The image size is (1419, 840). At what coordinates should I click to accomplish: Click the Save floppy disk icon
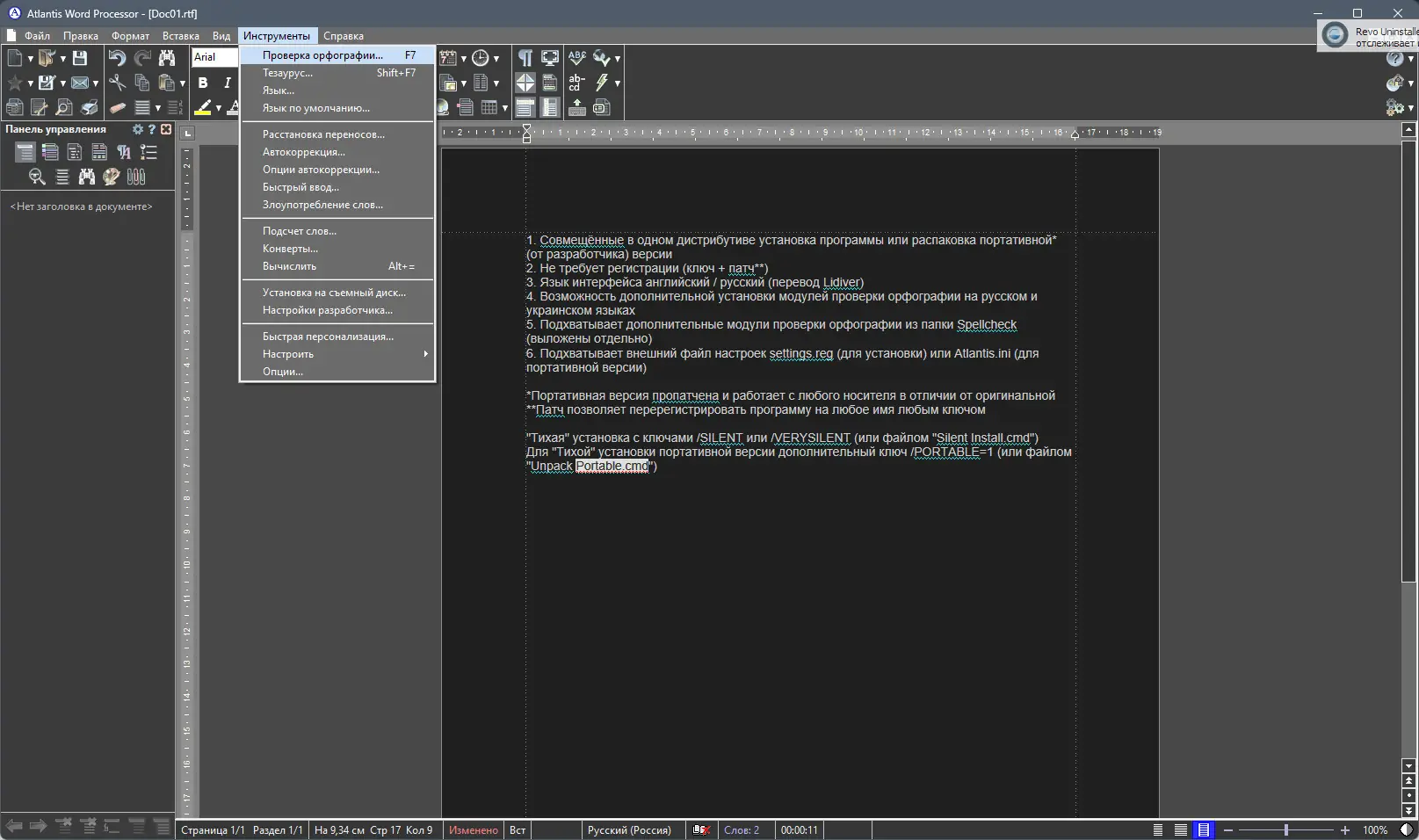pos(80,58)
